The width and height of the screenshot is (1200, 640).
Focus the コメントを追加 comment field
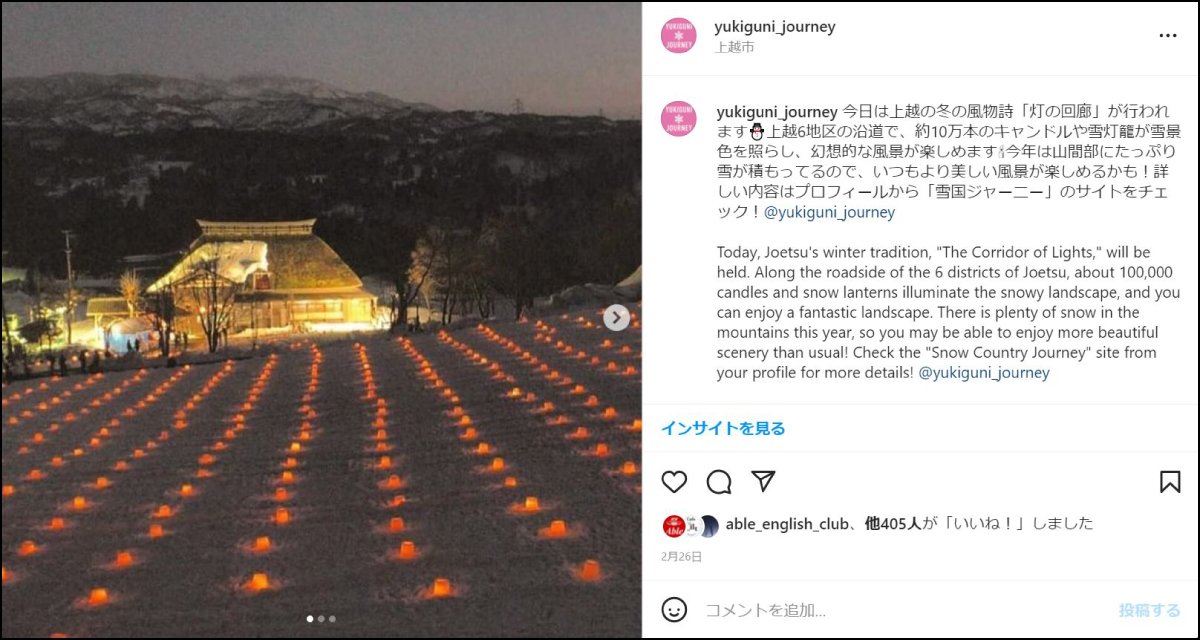[905, 610]
